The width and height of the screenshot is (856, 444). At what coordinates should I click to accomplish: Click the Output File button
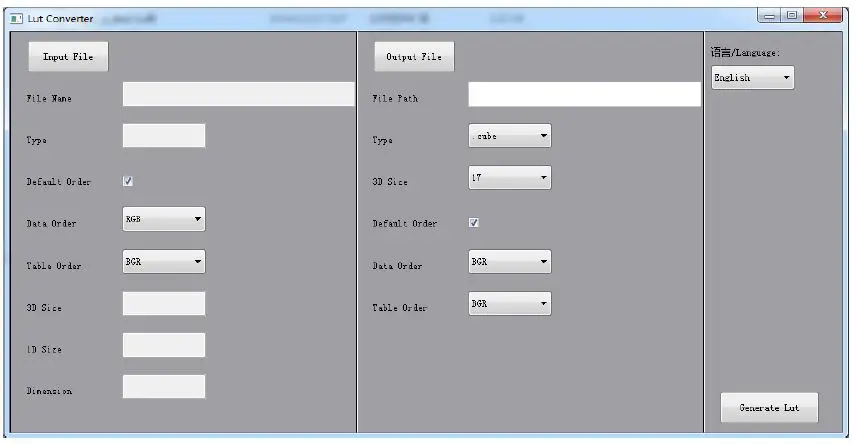coord(414,57)
